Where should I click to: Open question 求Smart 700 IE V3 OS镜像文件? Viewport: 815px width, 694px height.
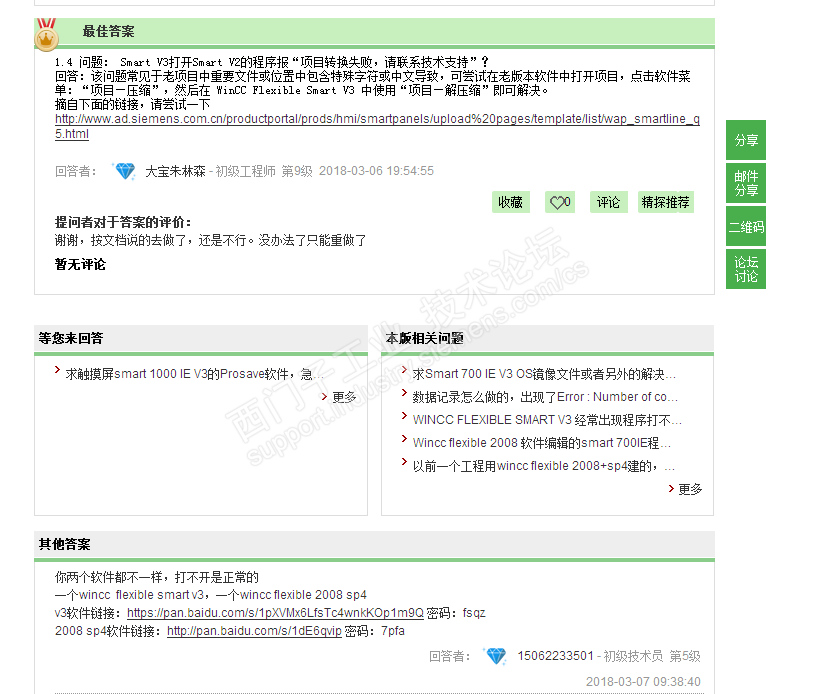[x=544, y=374]
